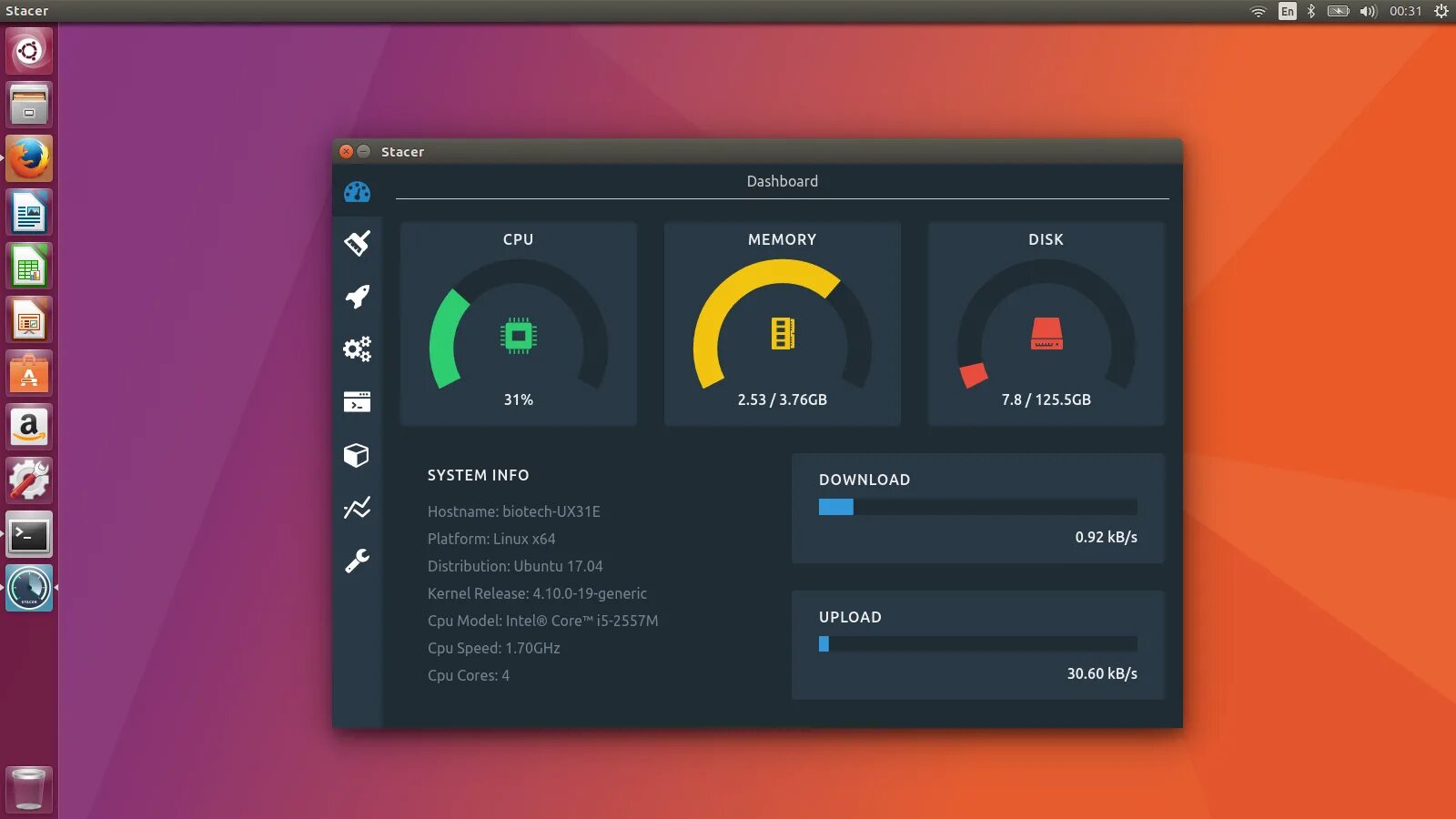The width and height of the screenshot is (1456, 819).
Task: Click the Dashboard page title
Action: pos(783,181)
